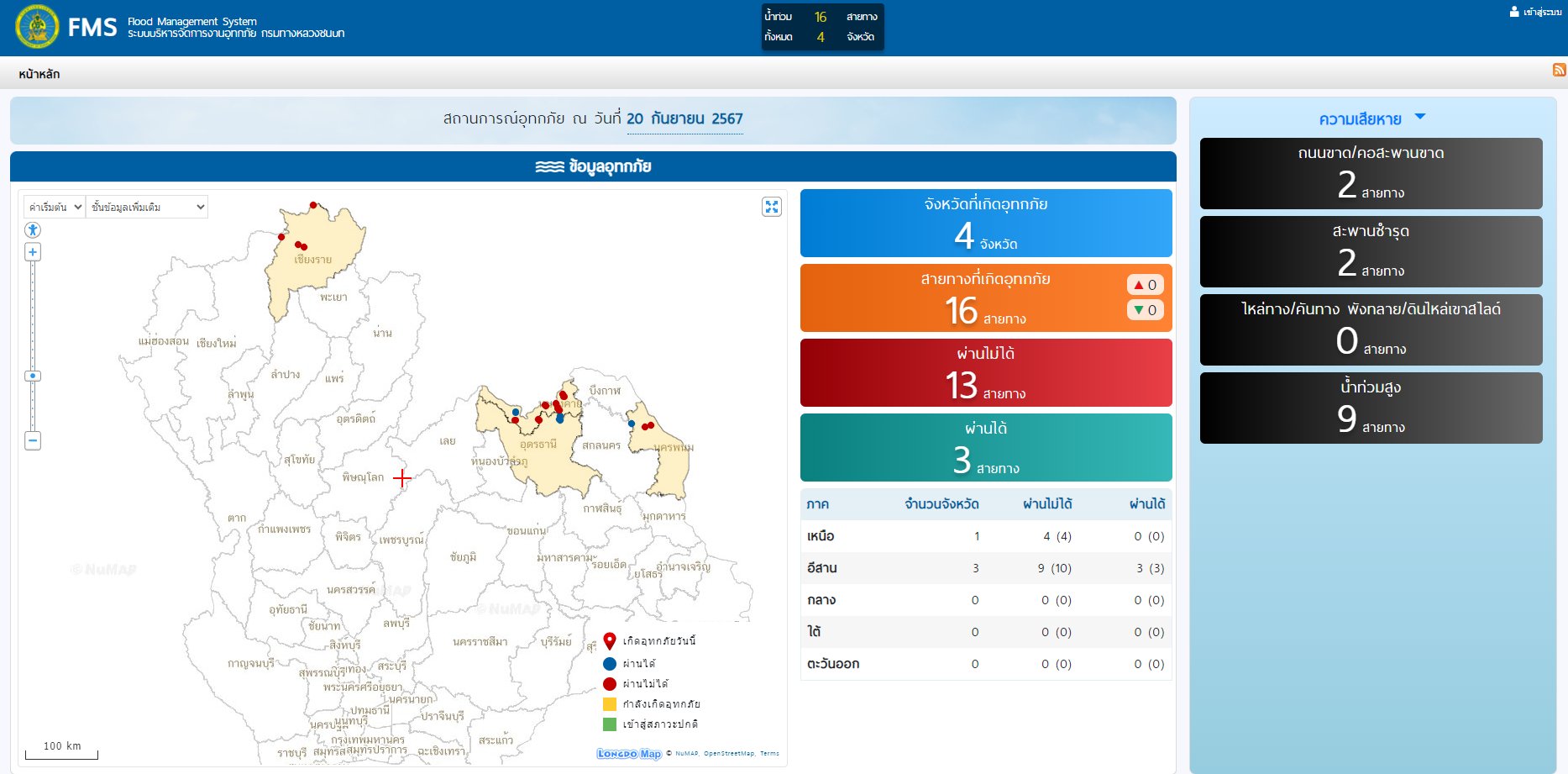Expand the ความเสียหาย panel arrow
This screenshot has height=774, width=1568.
pyautogui.click(x=1420, y=117)
